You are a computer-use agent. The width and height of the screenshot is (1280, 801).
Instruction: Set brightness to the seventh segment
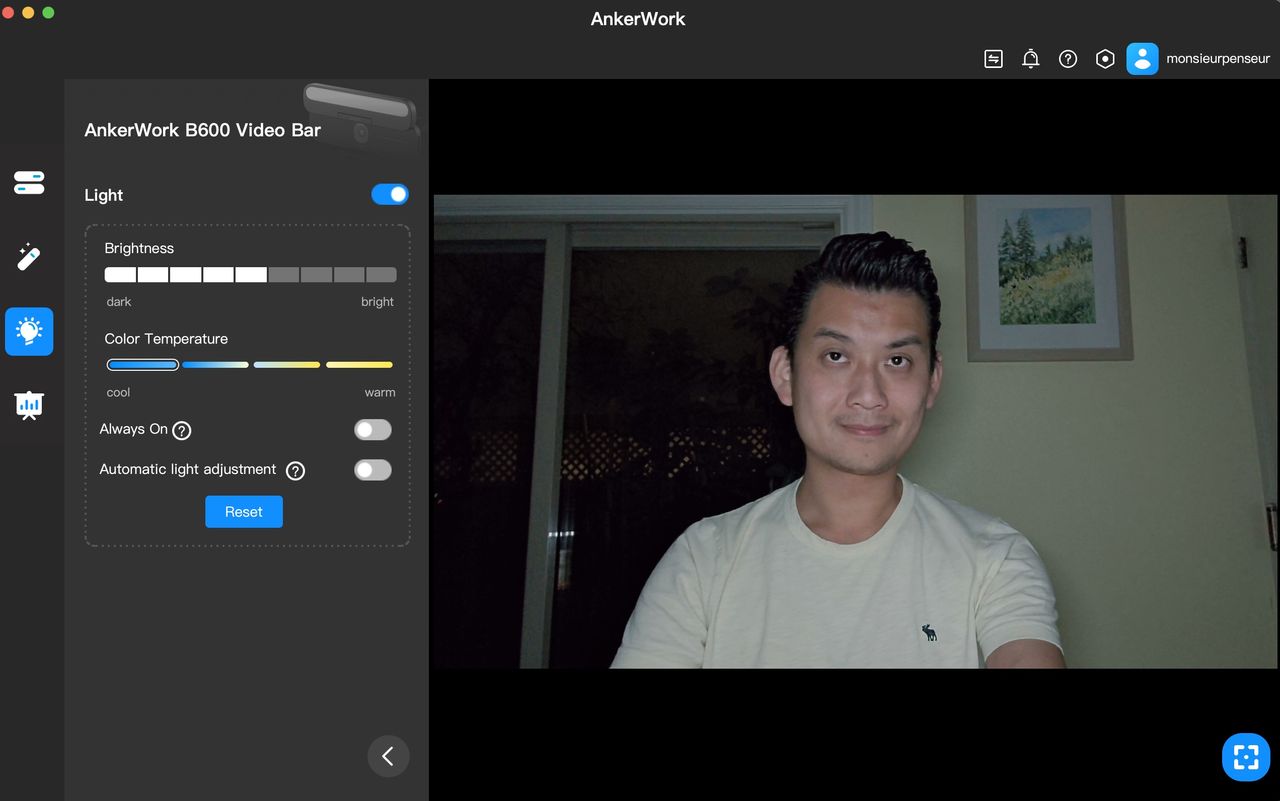[x=316, y=275]
